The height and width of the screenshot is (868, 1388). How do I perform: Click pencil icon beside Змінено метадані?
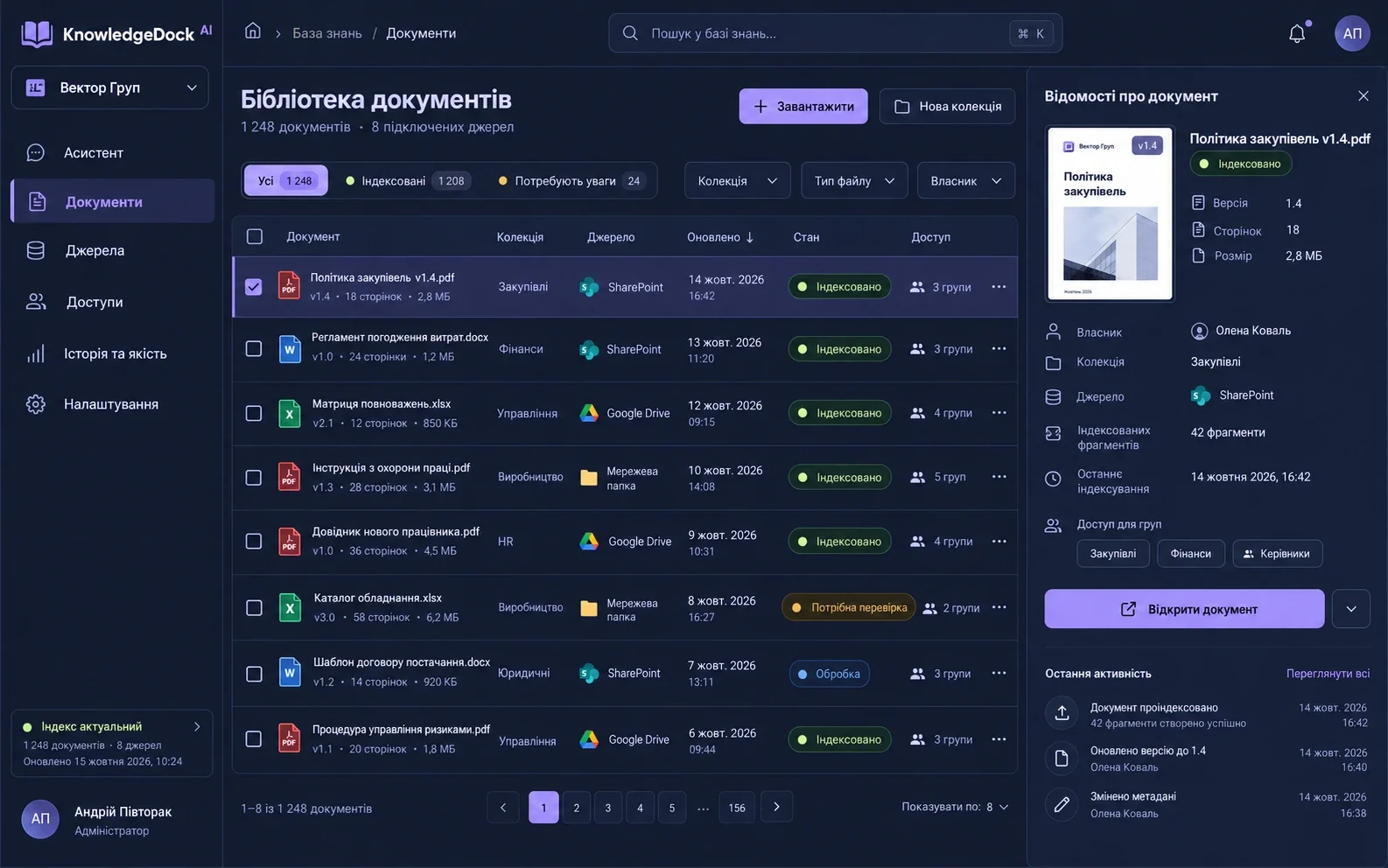pyautogui.click(x=1062, y=804)
